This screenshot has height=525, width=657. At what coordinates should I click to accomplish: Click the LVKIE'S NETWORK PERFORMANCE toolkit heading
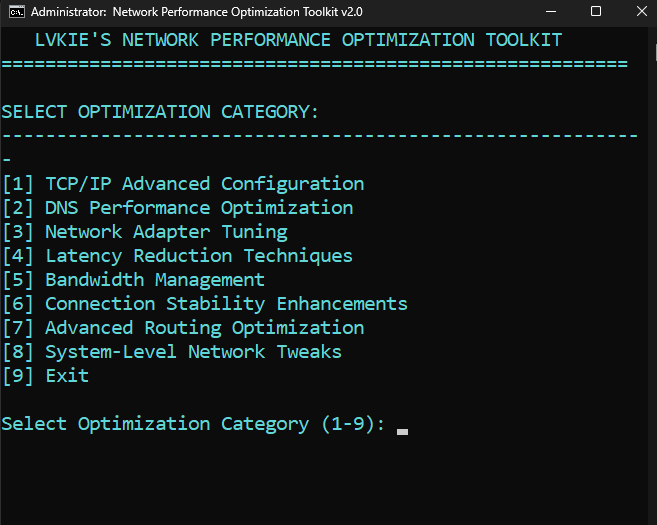click(x=298, y=40)
